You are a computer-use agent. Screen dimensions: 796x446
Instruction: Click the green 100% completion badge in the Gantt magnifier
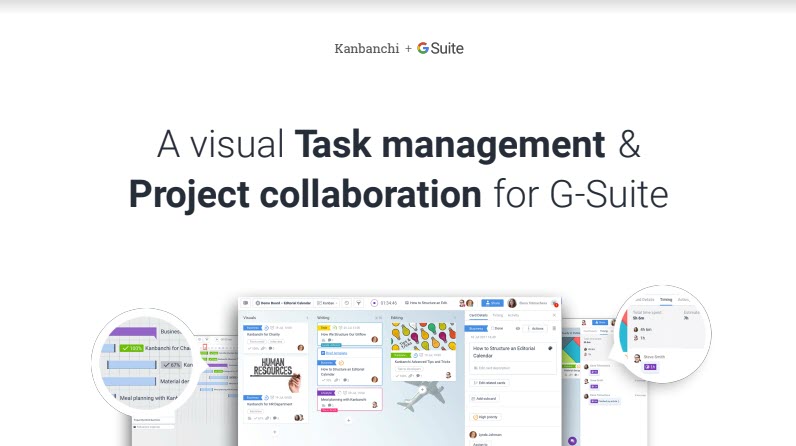[131, 349]
